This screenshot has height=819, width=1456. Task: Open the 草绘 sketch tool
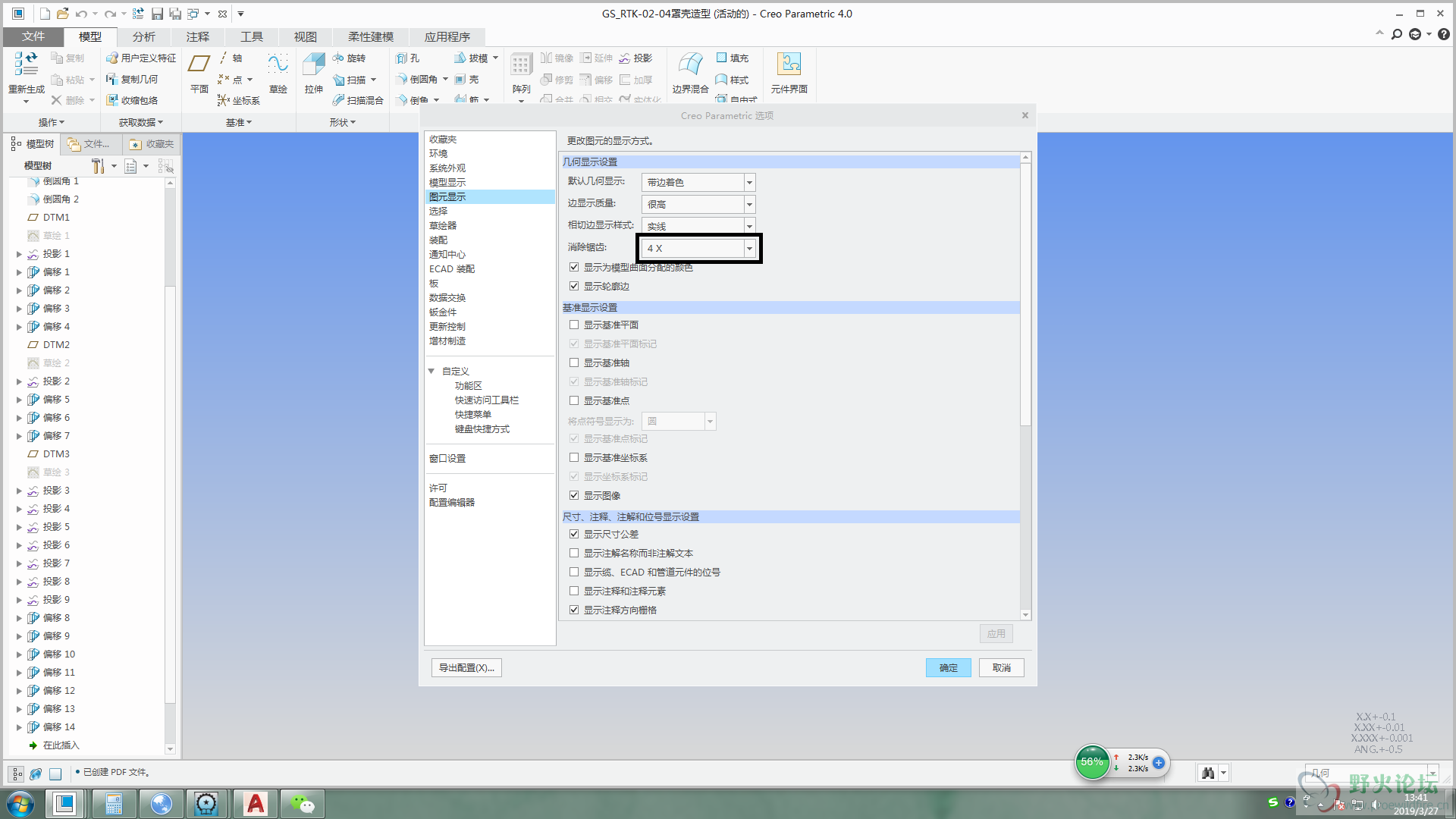pos(278,73)
